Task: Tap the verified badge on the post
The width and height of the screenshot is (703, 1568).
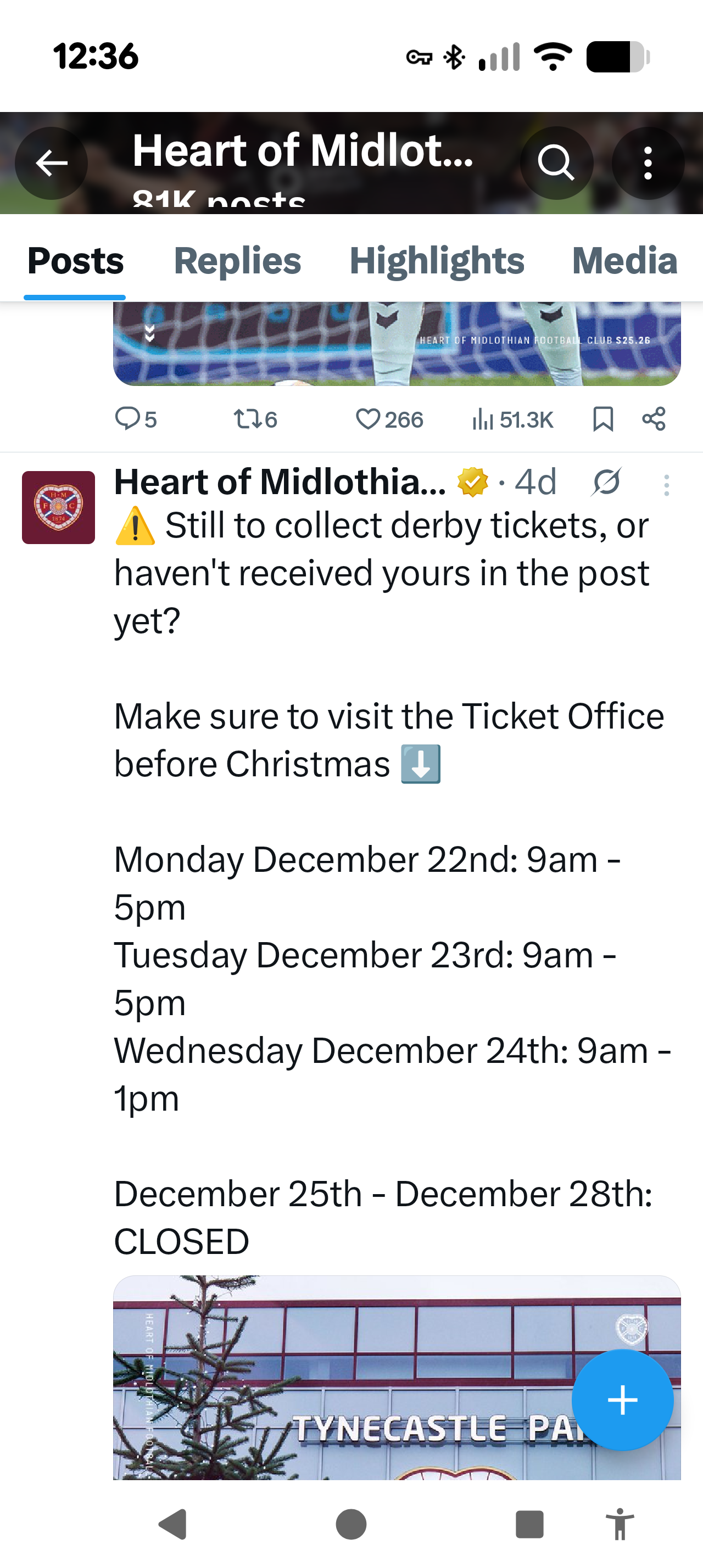Action: pyautogui.click(x=471, y=483)
